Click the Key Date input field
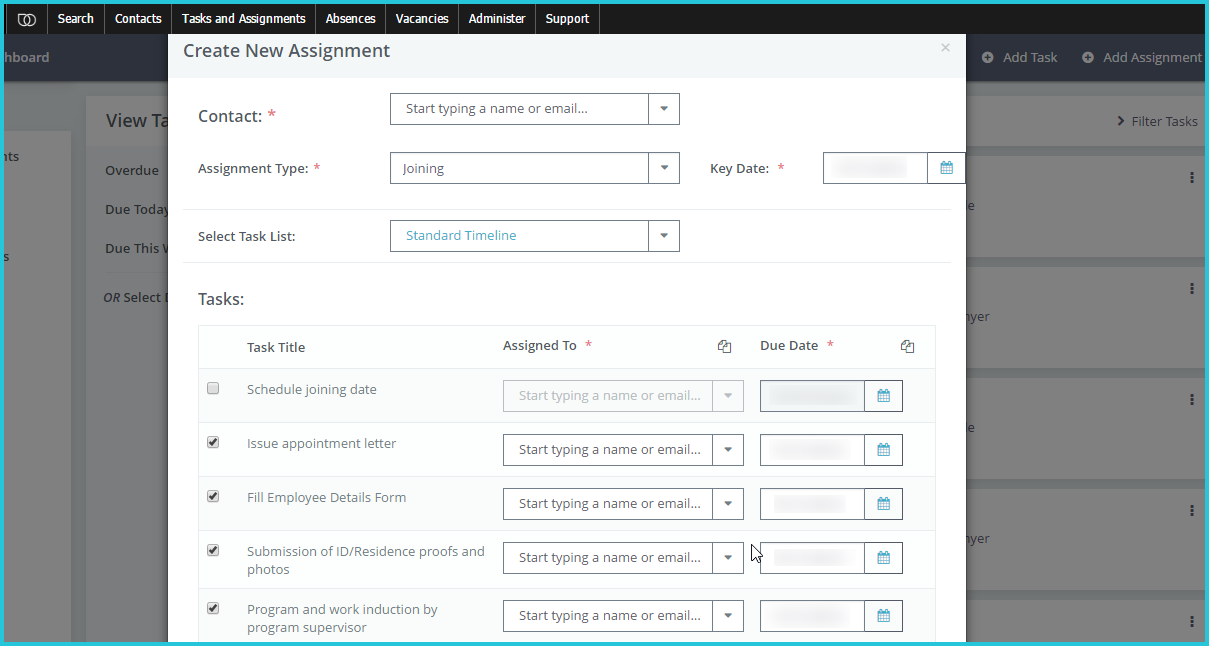 point(875,168)
